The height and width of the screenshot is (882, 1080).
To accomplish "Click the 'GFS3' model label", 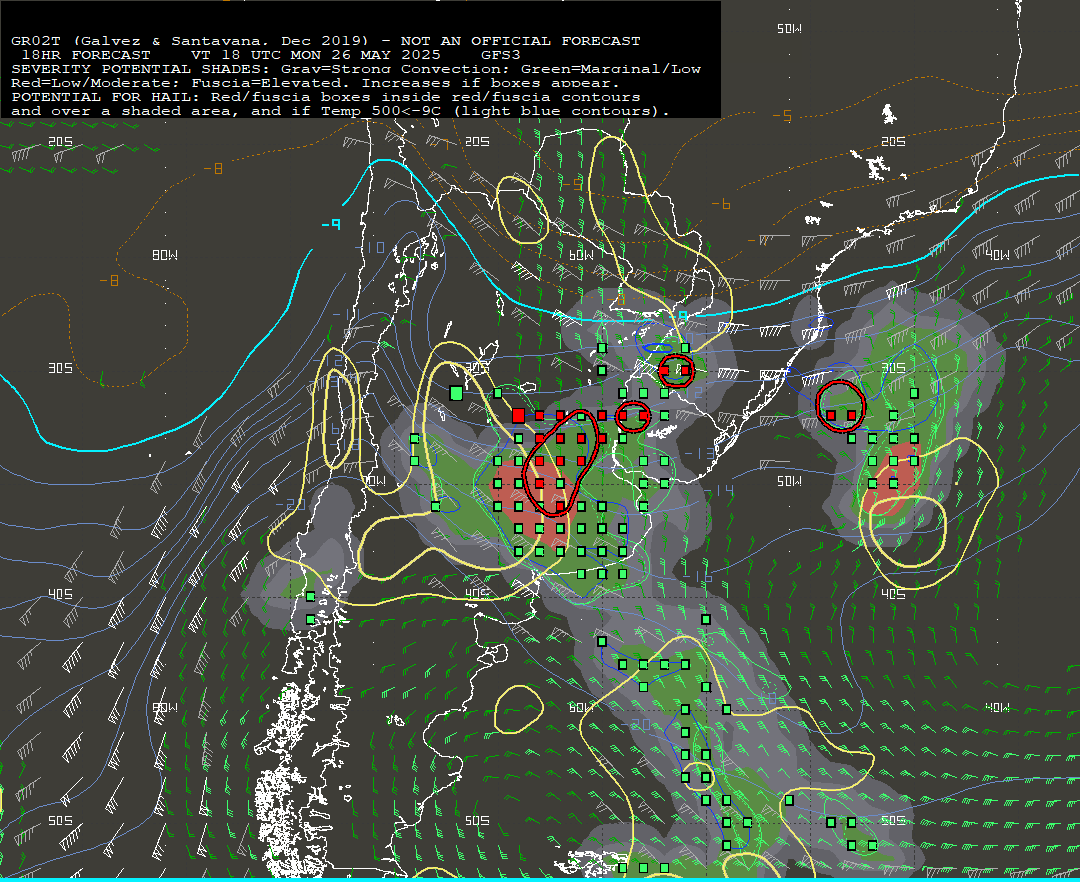I will tap(501, 54).
